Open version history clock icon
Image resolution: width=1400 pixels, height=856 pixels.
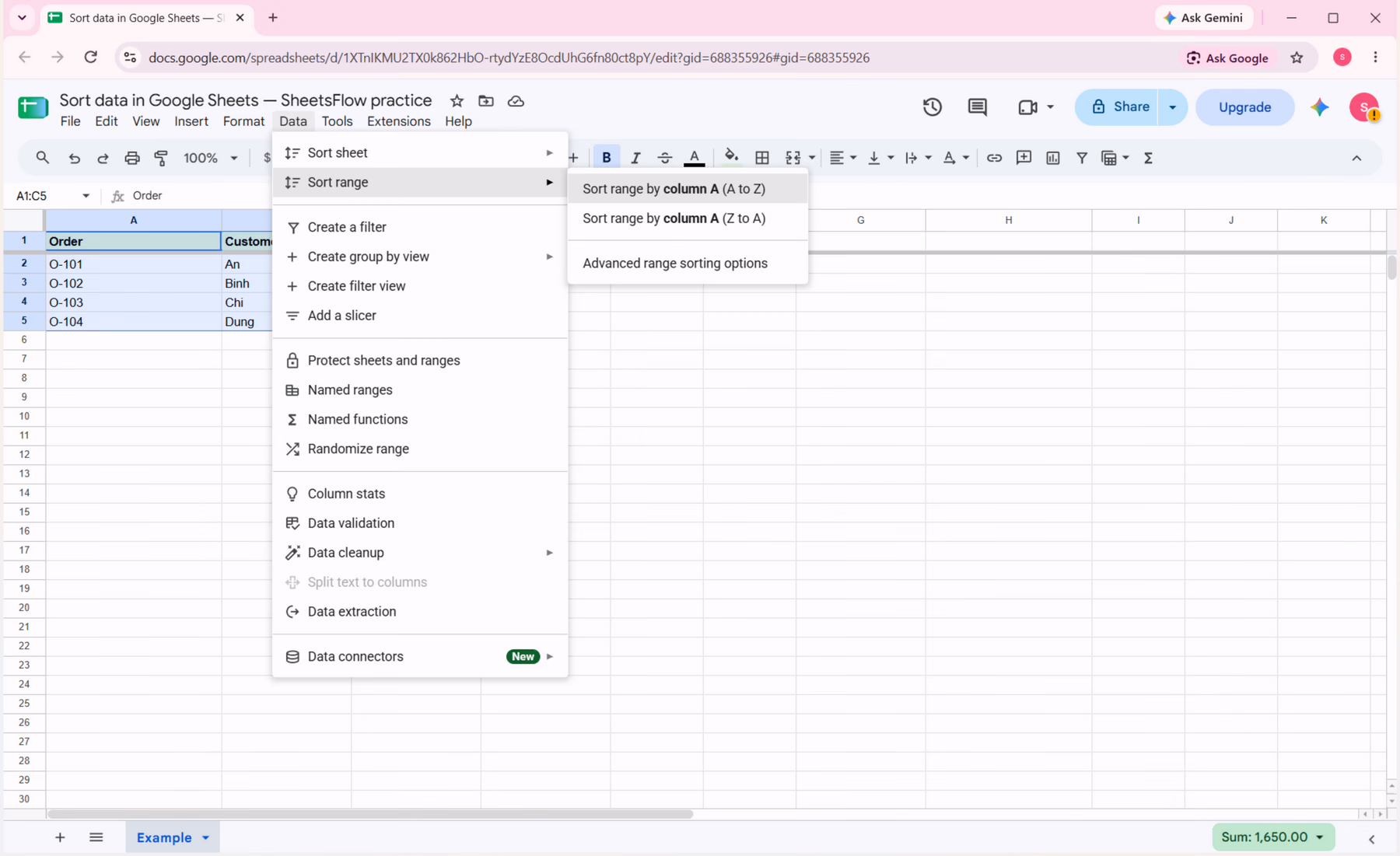click(933, 107)
